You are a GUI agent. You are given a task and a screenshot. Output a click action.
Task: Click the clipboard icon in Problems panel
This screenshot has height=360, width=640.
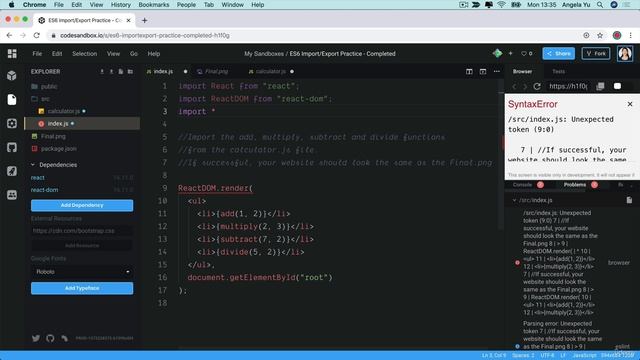[x=629, y=200]
